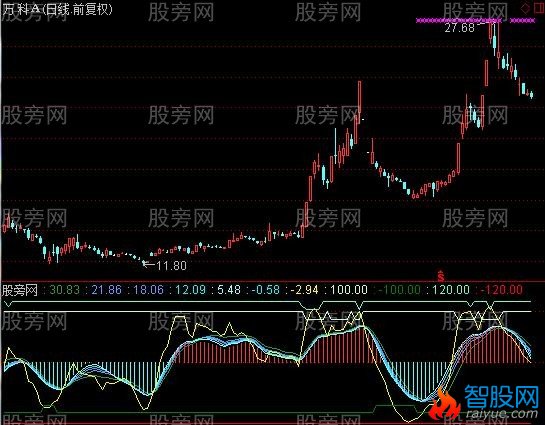545x425 pixels.
Task: Click the magenta resistance line marker above 27.68
Action: [x=459, y=21]
